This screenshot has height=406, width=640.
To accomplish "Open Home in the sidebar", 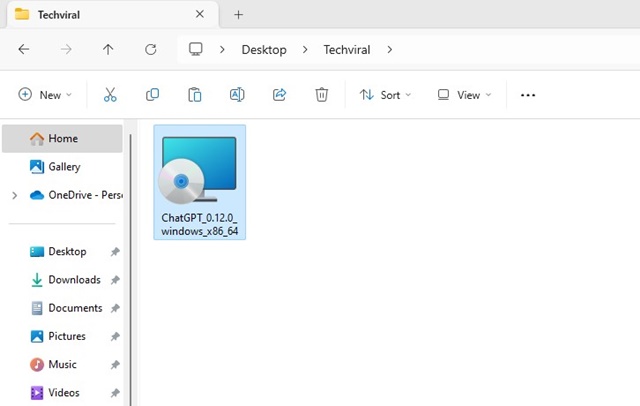I will [x=62, y=138].
